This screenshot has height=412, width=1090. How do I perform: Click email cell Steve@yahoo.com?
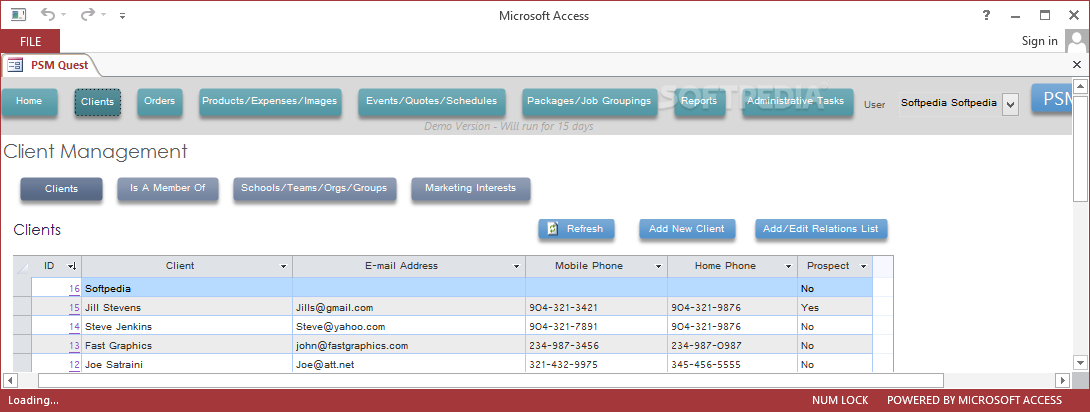[409, 327]
